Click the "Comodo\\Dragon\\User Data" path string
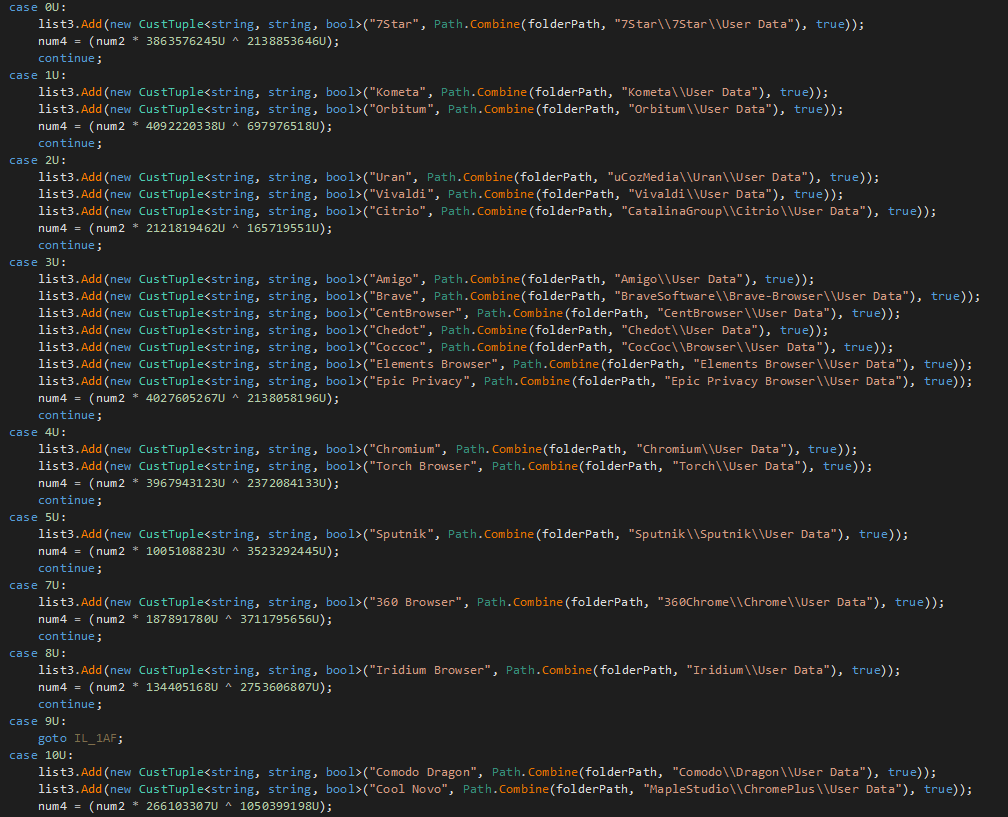1008x817 pixels. click(x=769, y=773)
